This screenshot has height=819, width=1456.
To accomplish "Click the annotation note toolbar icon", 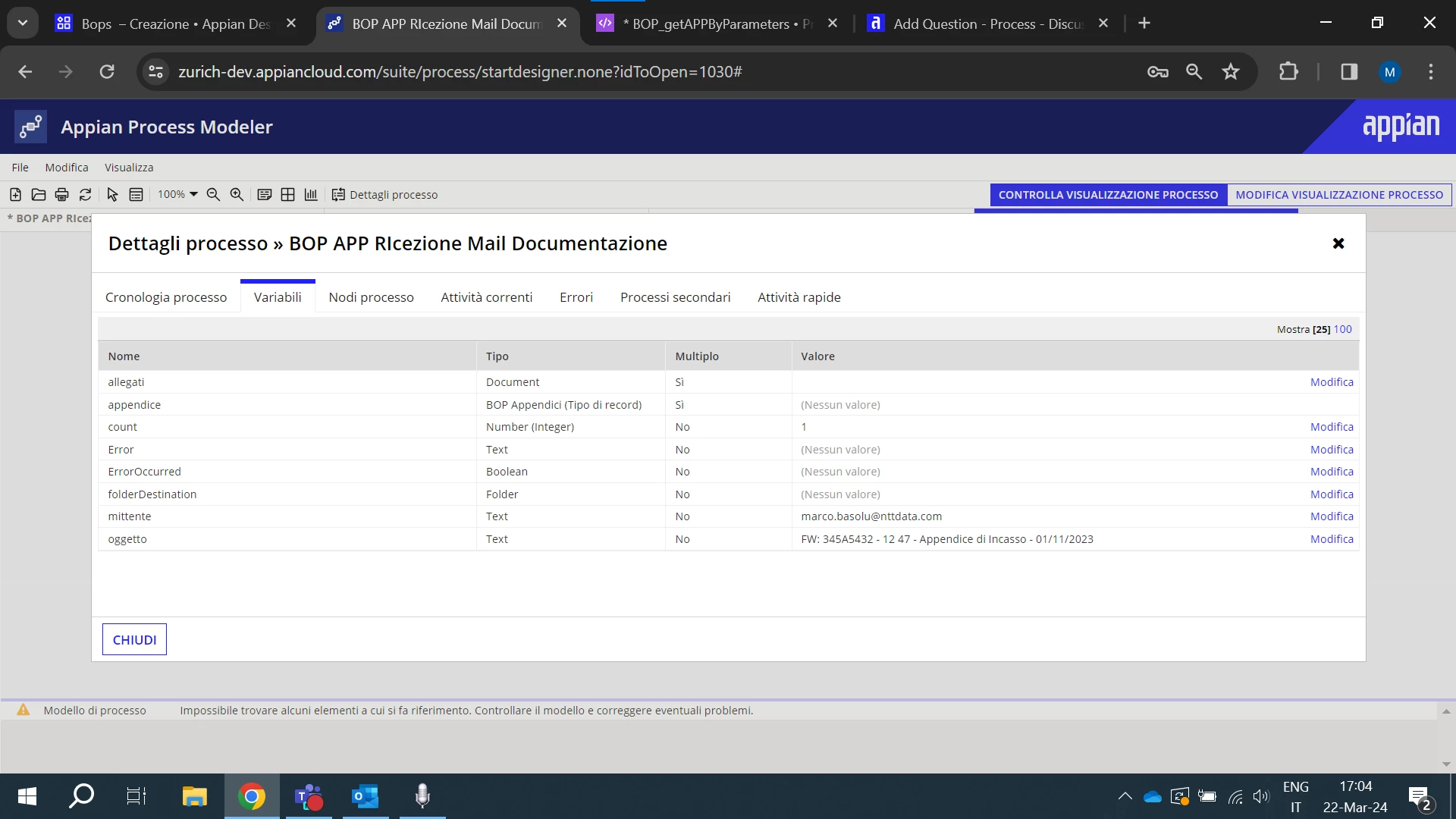I will pyautogui.click(x=265, y=195).
